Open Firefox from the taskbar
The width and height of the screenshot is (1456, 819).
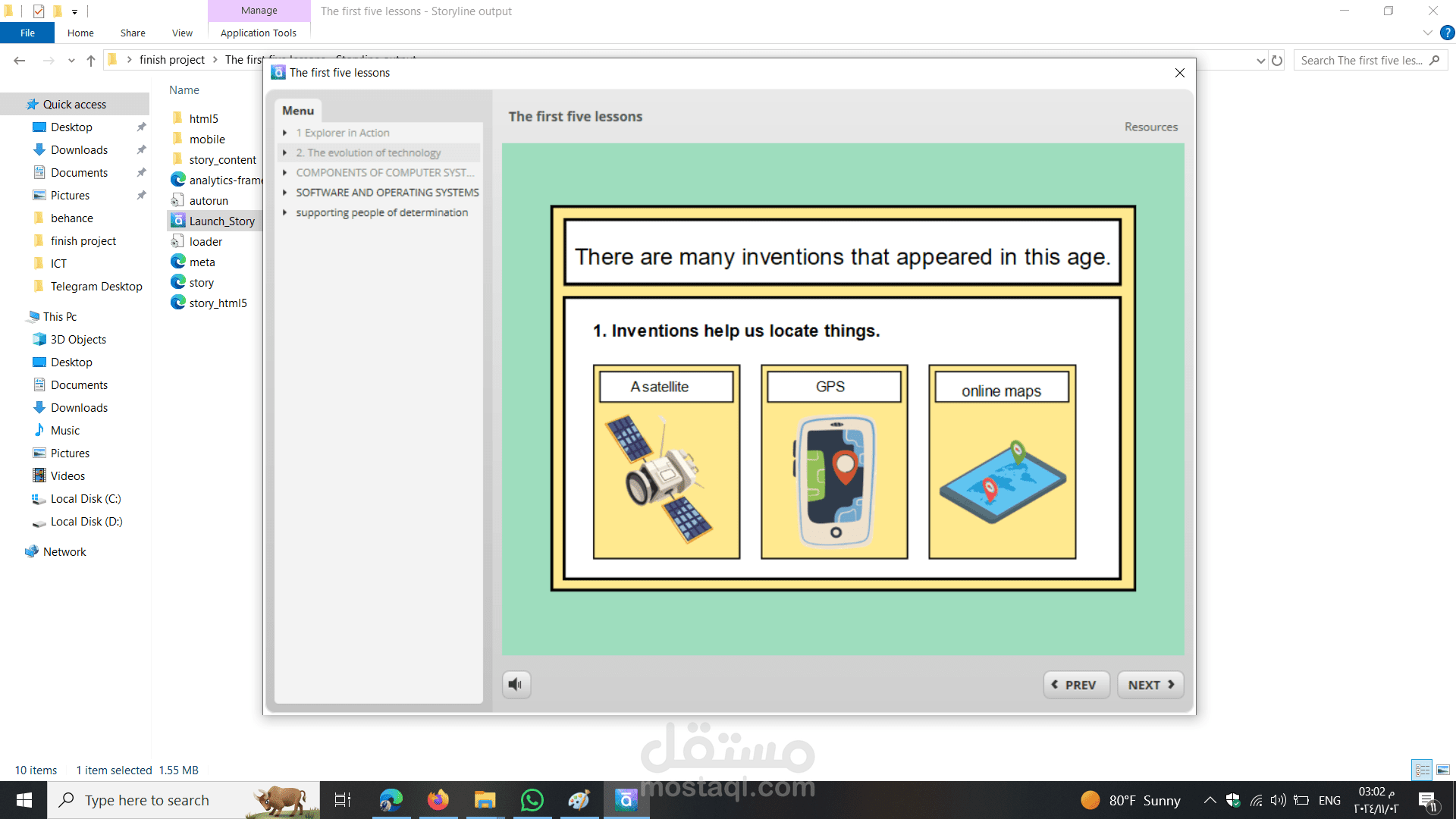438,800
